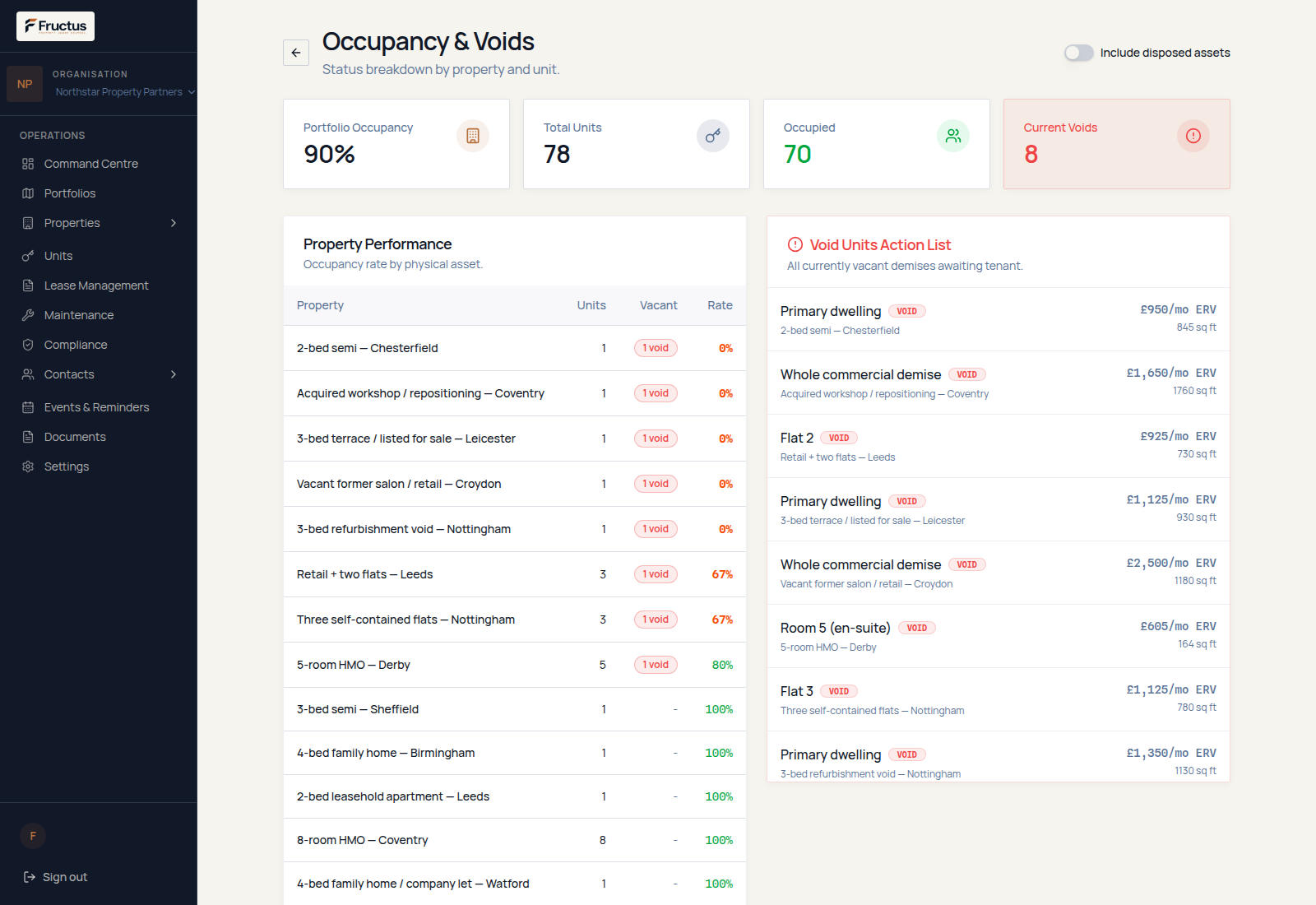Viewport: 1316px width, 905px height.
Task: Click the £2,500/mo ERV value
Action: click(x=1171, y=563)
